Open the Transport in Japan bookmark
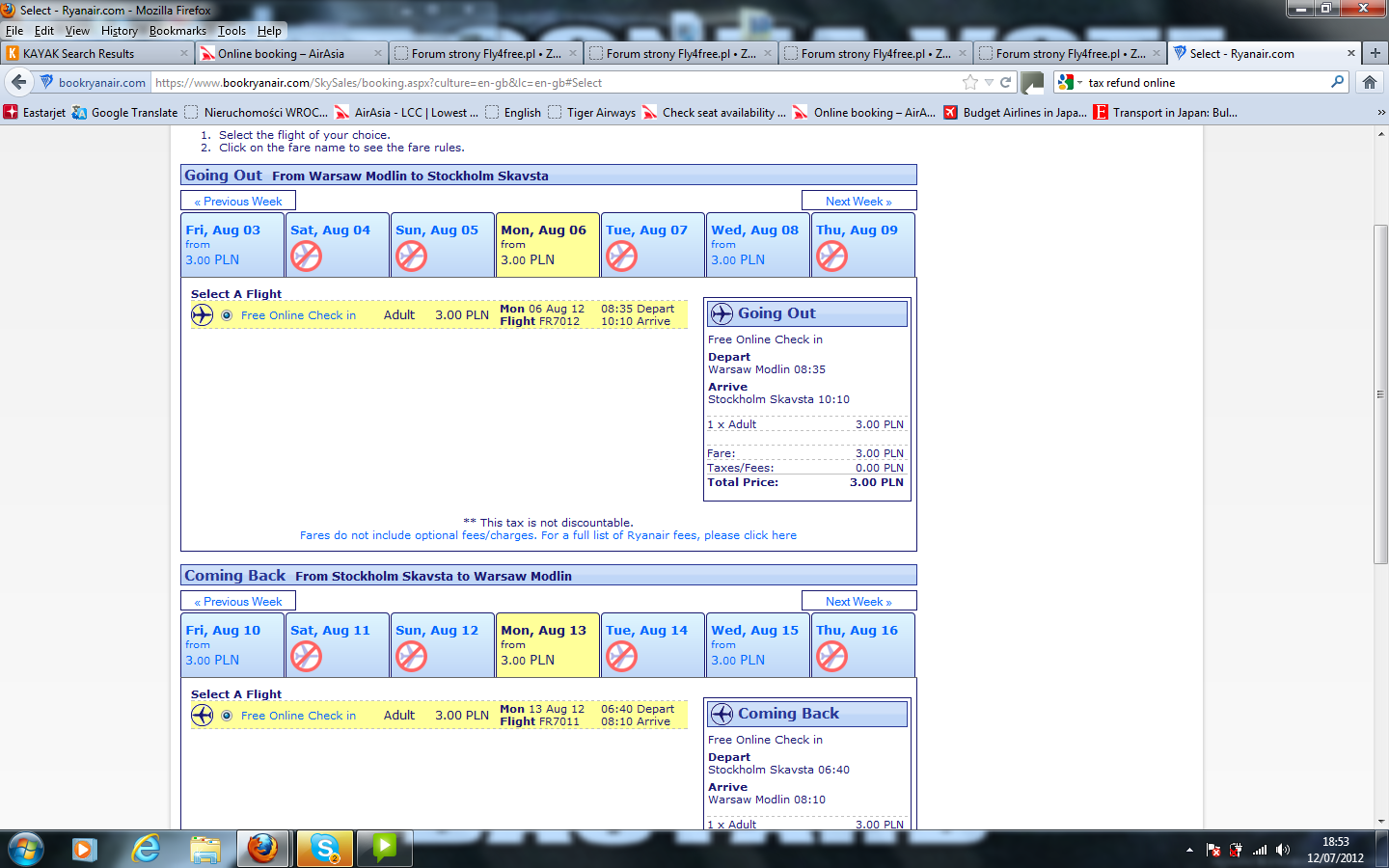Viewport: 1389px width, 868px height. [x=1165, y=113]
